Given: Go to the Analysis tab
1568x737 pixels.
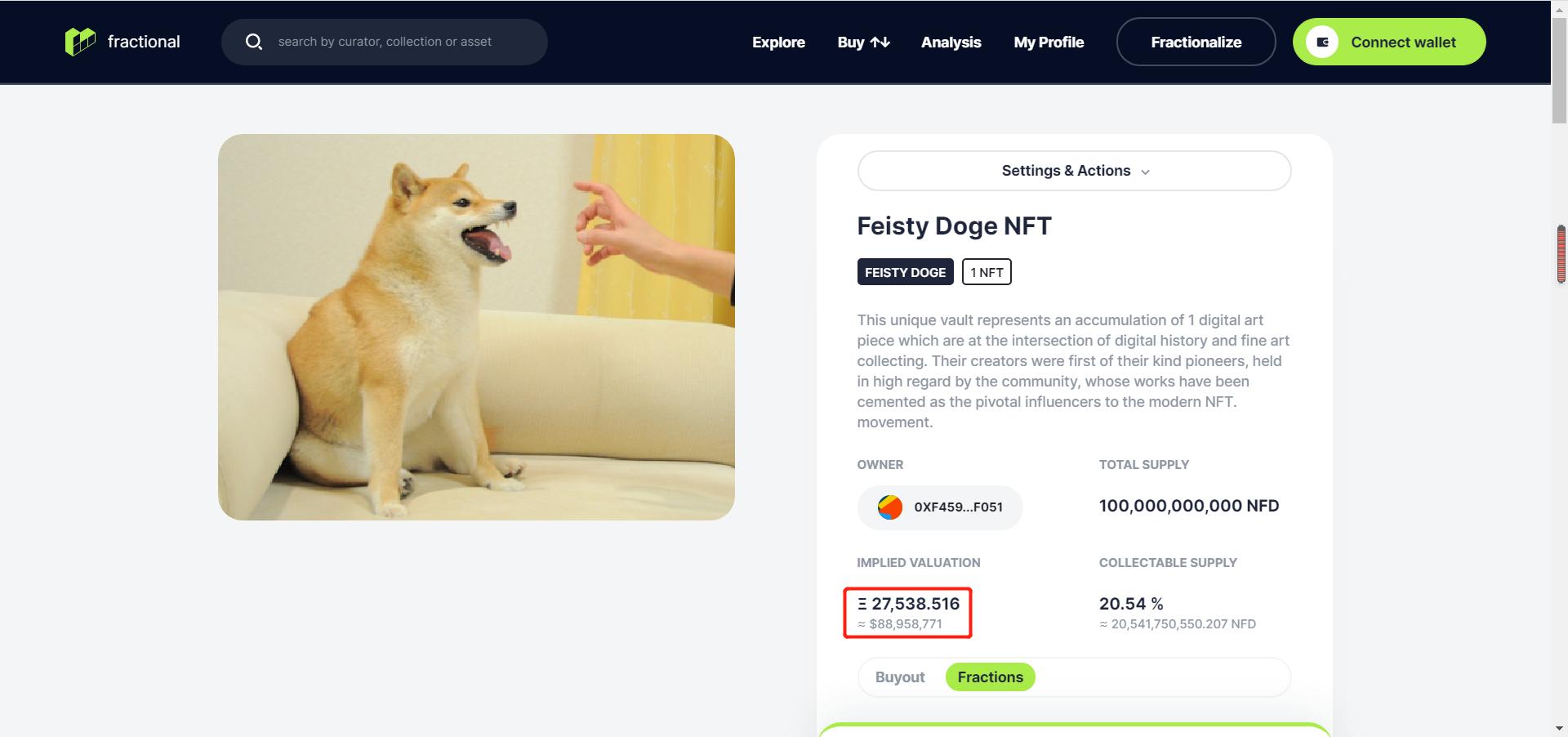Looking at the screenshot, I should point(951,42).
